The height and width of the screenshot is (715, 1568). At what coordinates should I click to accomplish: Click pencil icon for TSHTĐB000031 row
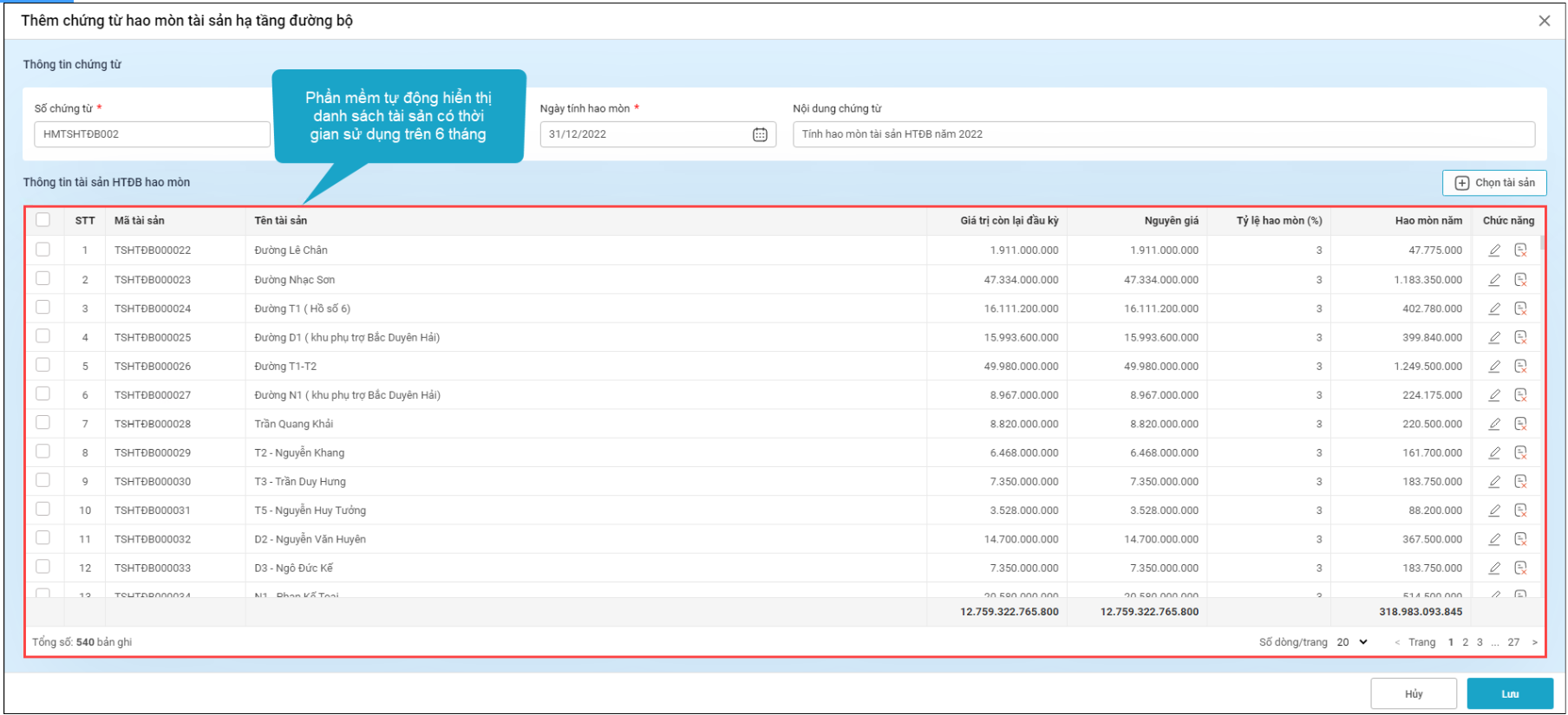click(1494, 510)
